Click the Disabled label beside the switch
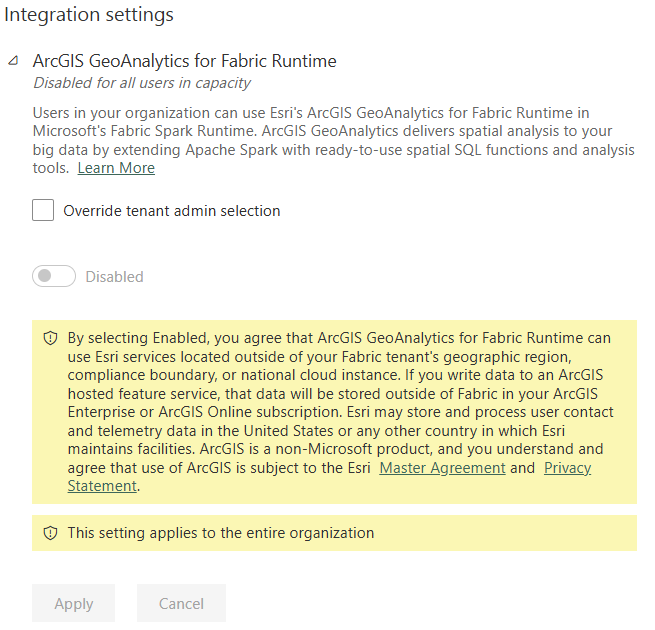655x630 pixels. (114, 277)
